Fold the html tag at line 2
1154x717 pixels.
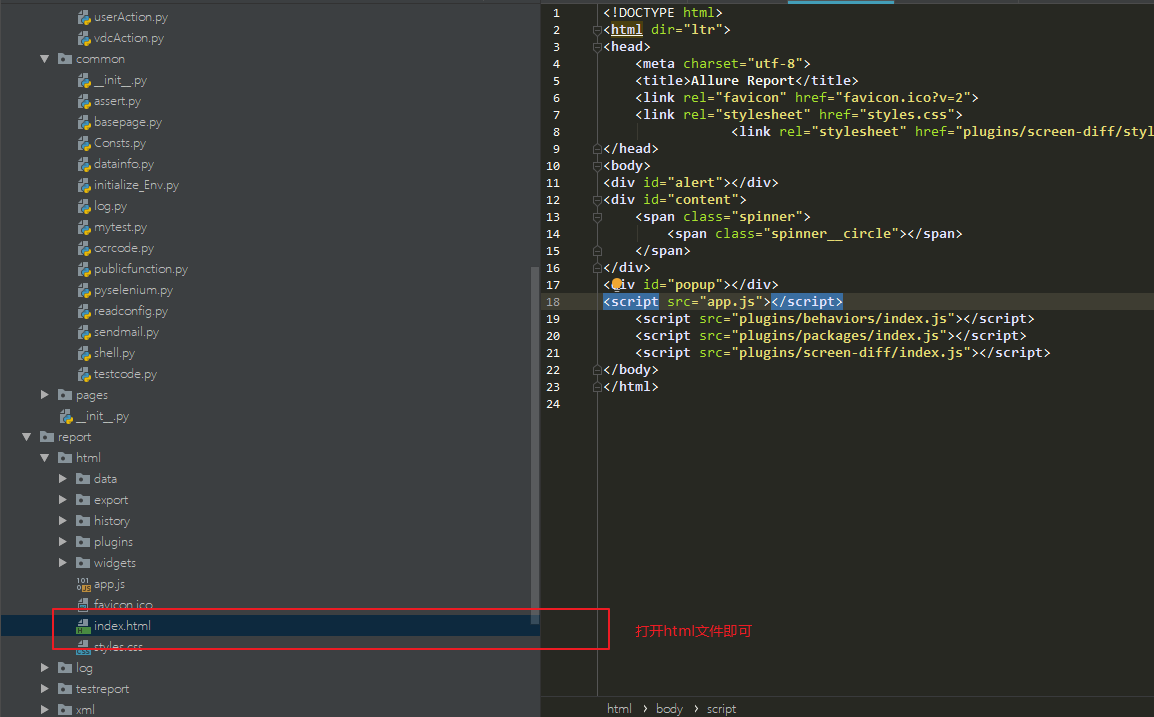click(597, 30)
